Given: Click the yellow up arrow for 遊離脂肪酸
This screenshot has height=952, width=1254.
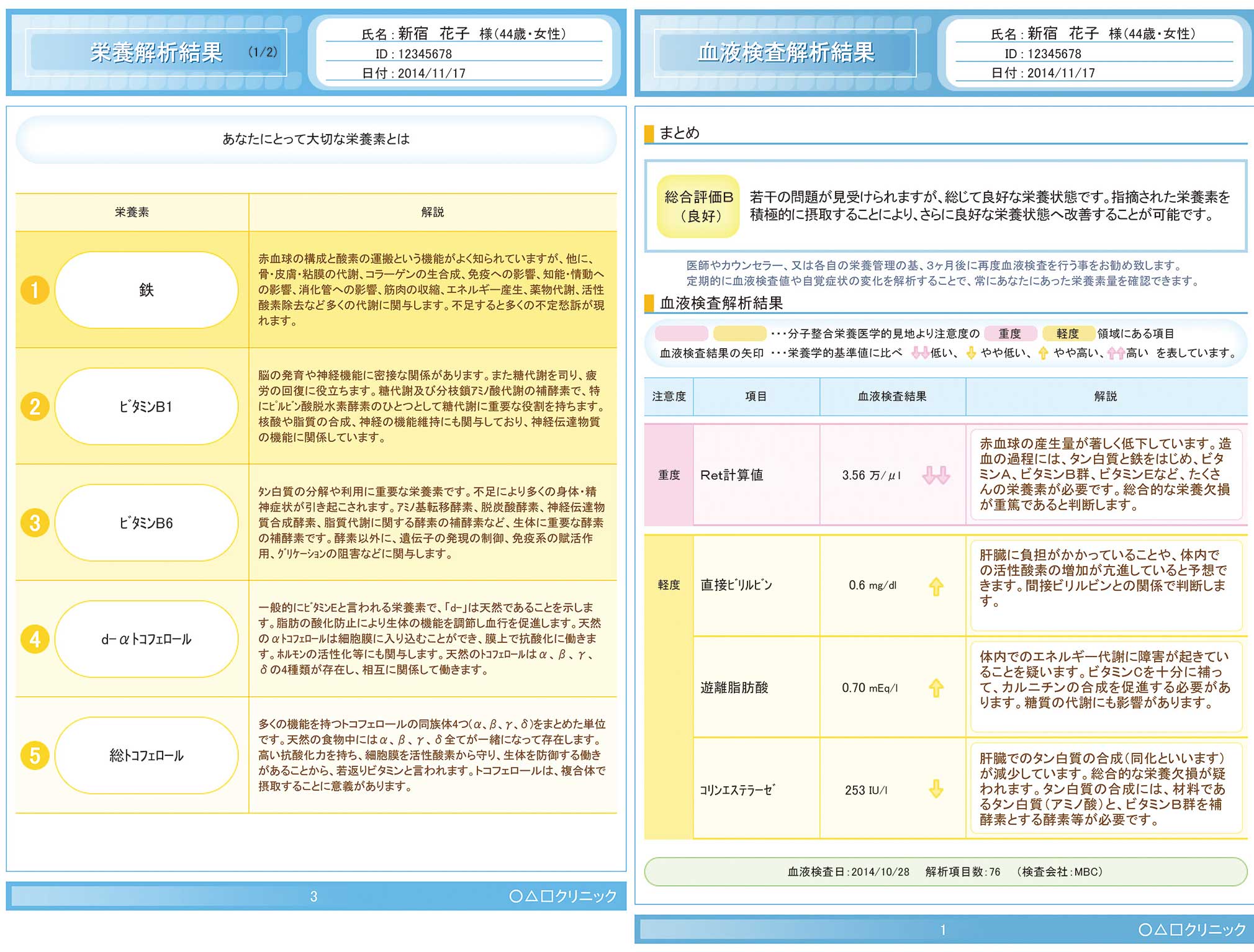Looking at the screenshot, I should click(x=936, y=688).
